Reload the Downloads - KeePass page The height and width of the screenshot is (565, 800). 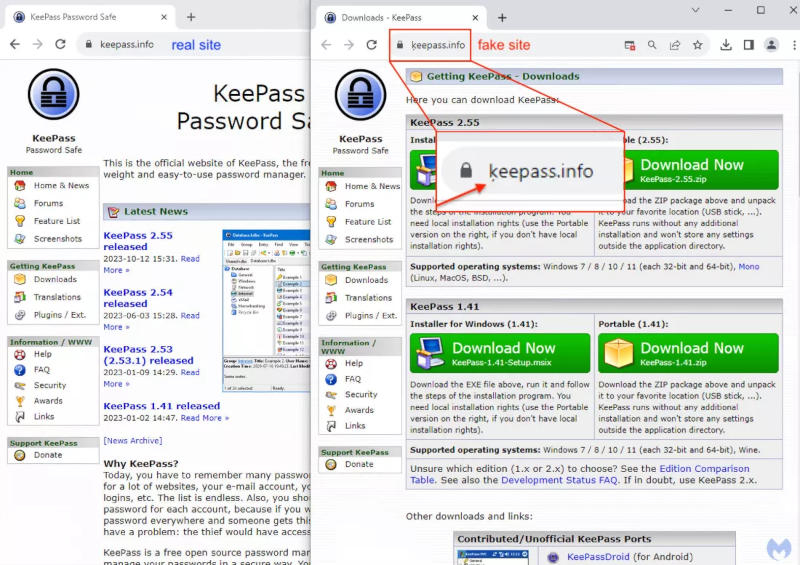click(372, 45)
